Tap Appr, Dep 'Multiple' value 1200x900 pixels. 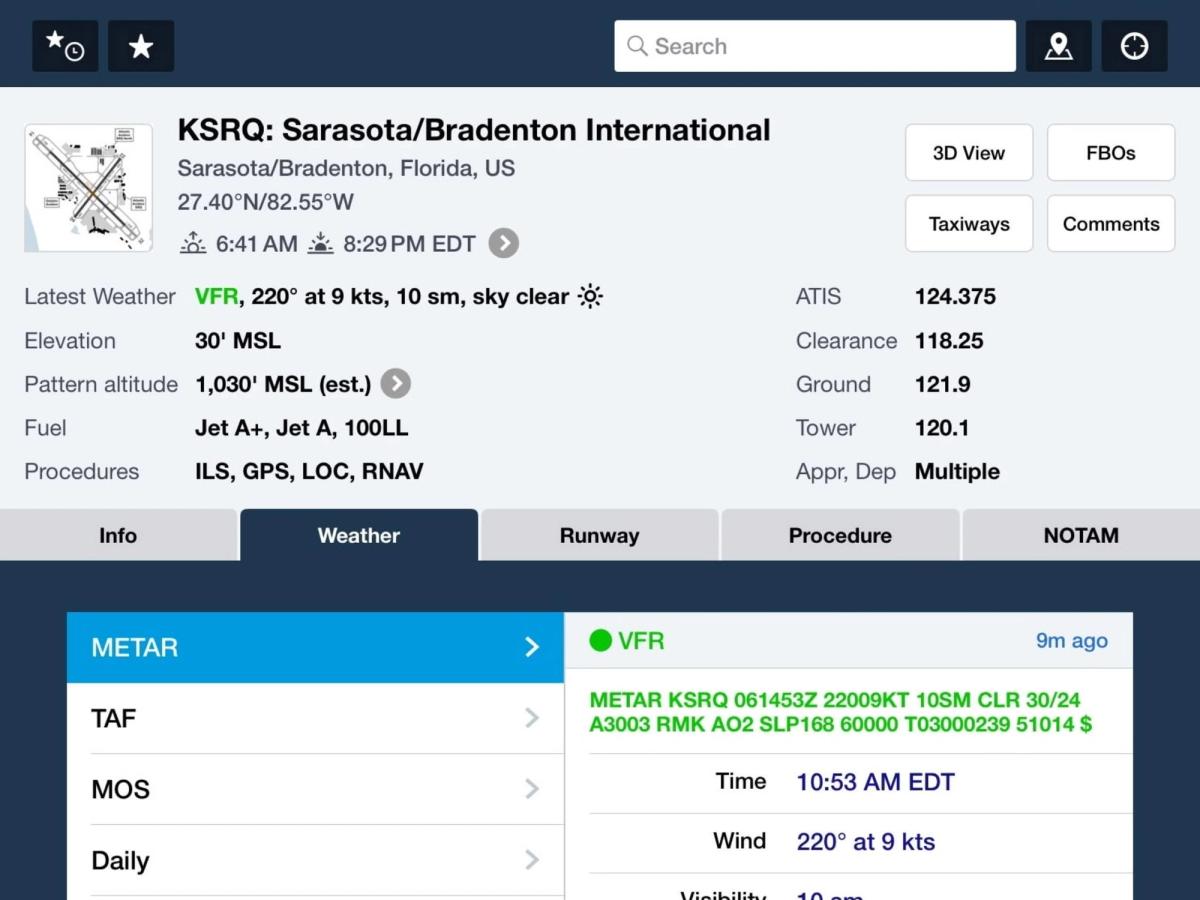click(957, 472)
